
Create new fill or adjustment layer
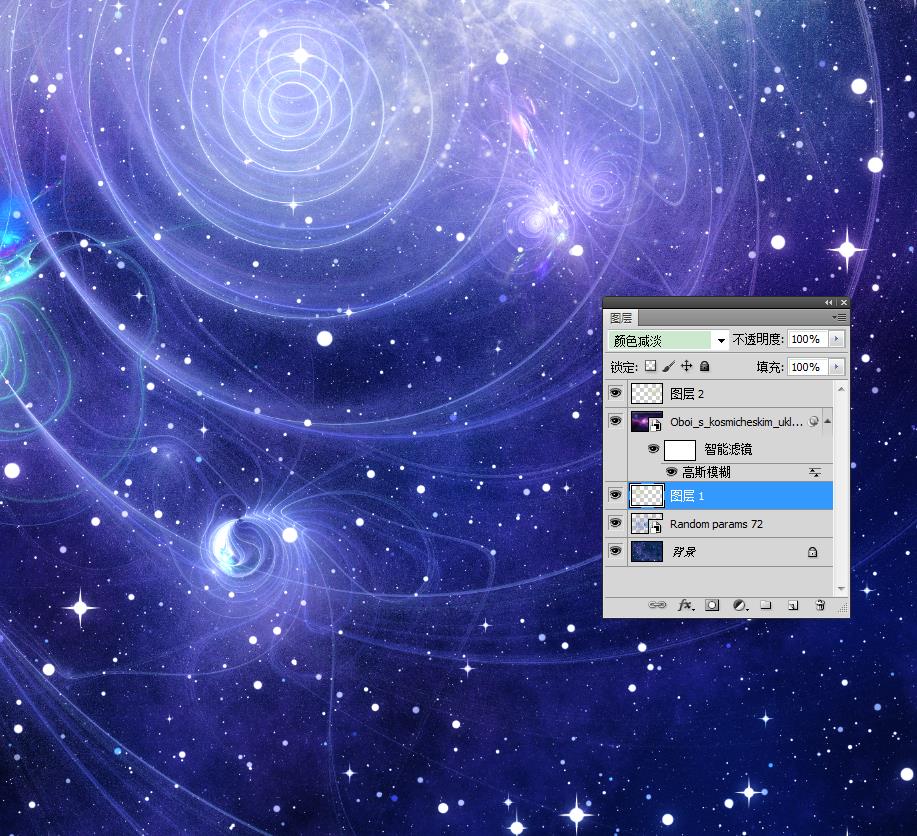pyautogui.click(x=740, y=606)
